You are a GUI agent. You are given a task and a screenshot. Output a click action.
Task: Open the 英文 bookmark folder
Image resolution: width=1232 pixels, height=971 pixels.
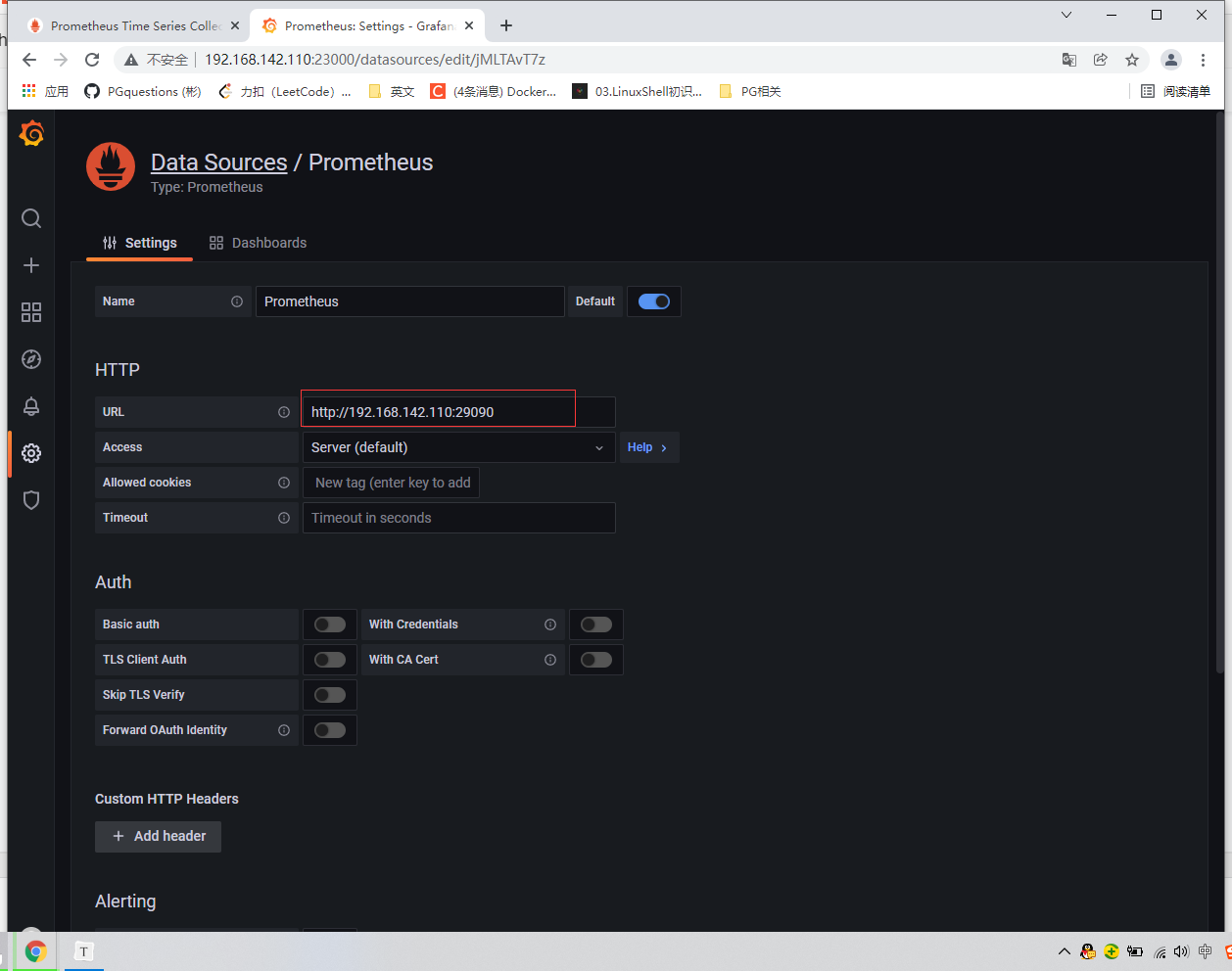[392, 91]
